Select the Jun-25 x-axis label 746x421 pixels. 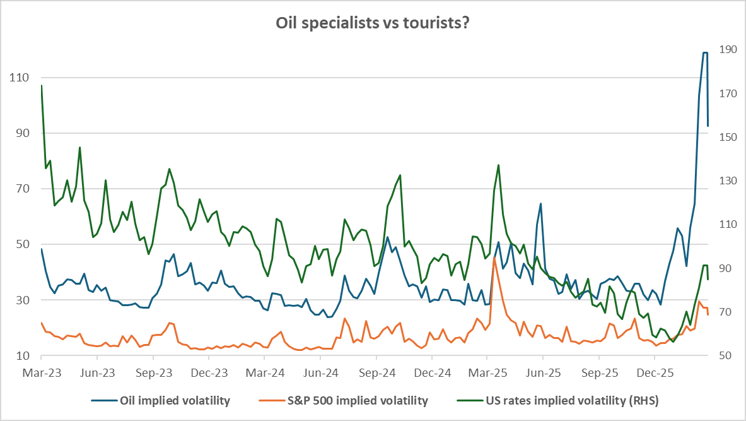click(x=541, y=371)
